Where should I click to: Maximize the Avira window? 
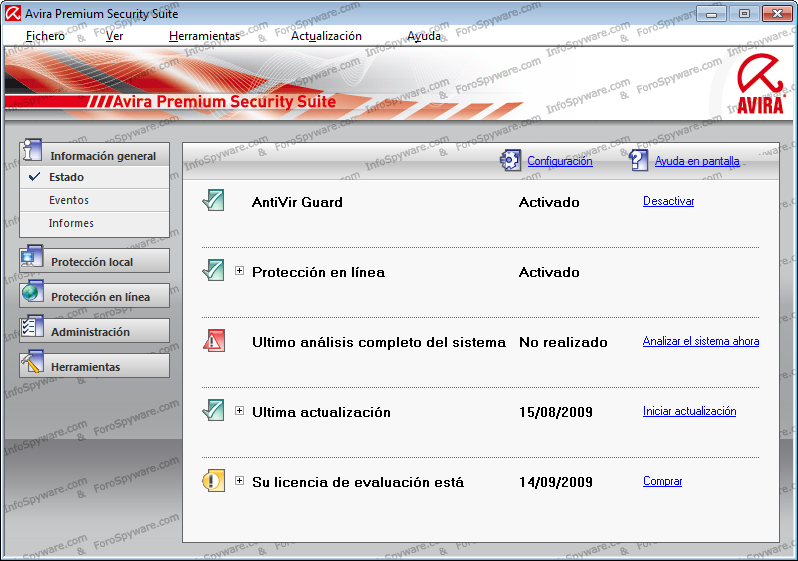744,14
